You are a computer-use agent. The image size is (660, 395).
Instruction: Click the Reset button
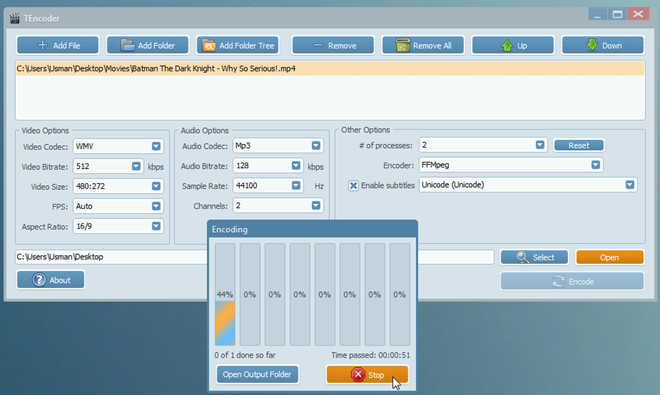pyautogui.click(x=579, y=145)
